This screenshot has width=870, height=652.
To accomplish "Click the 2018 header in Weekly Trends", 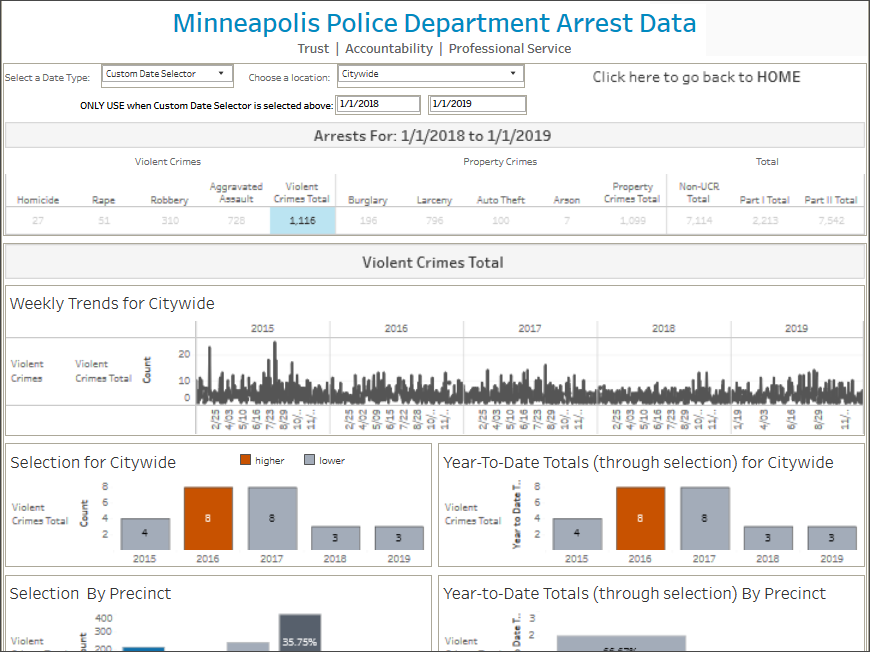I will click(664, 328).
